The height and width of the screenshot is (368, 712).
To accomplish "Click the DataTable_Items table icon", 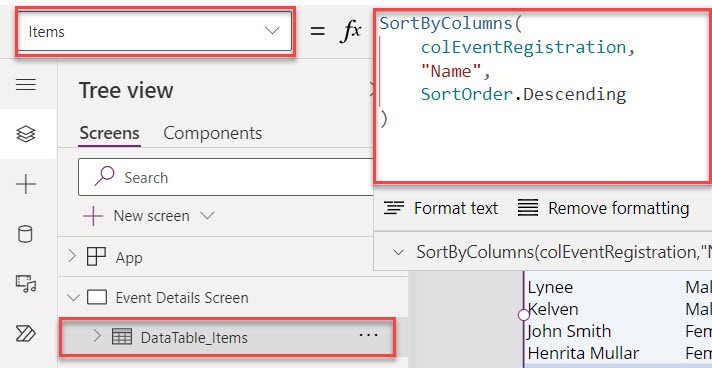I will tap(122, 337).
